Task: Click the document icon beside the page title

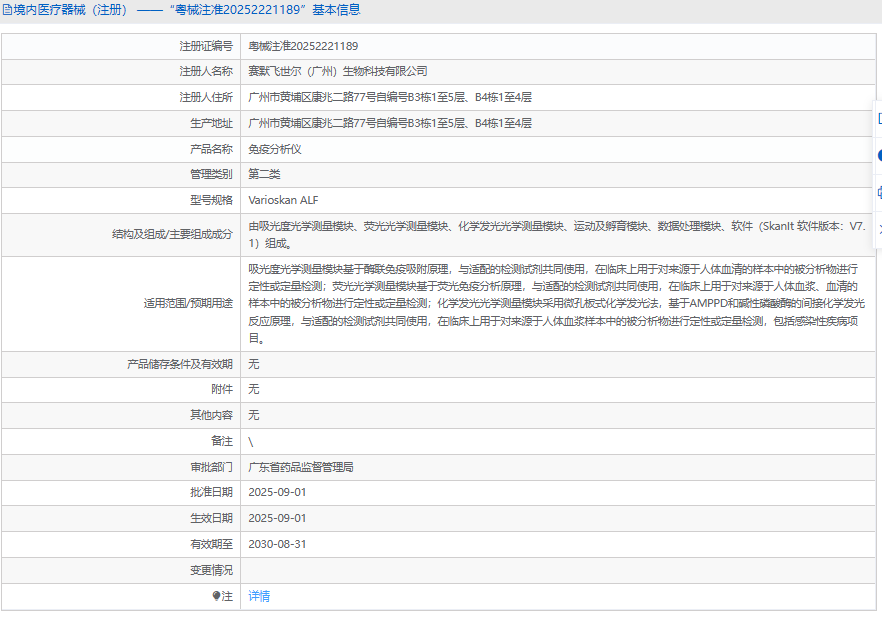Action: [x=9, y=10]
